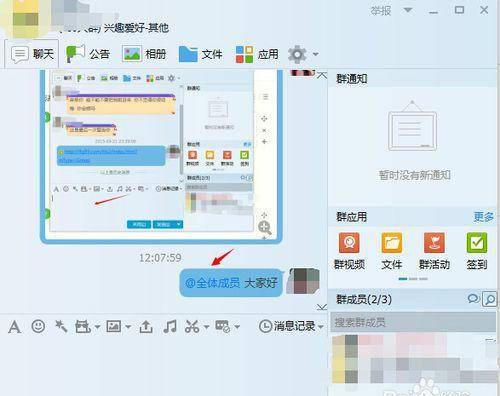Expand the 消息记录 dropdown arrow
The width and height of the screenshot is (500, 396).
pyautogui.click(x=321, y=327)
